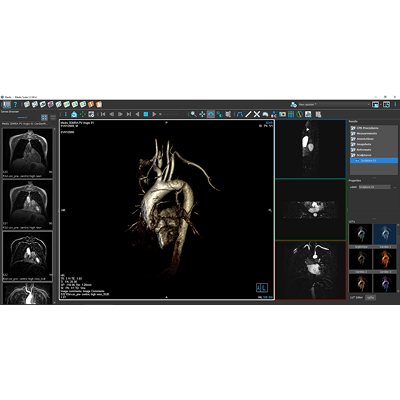Click the green crosshair toolbar icon
Viewport: 400px width, 400px height.
[x=82, y=114]
